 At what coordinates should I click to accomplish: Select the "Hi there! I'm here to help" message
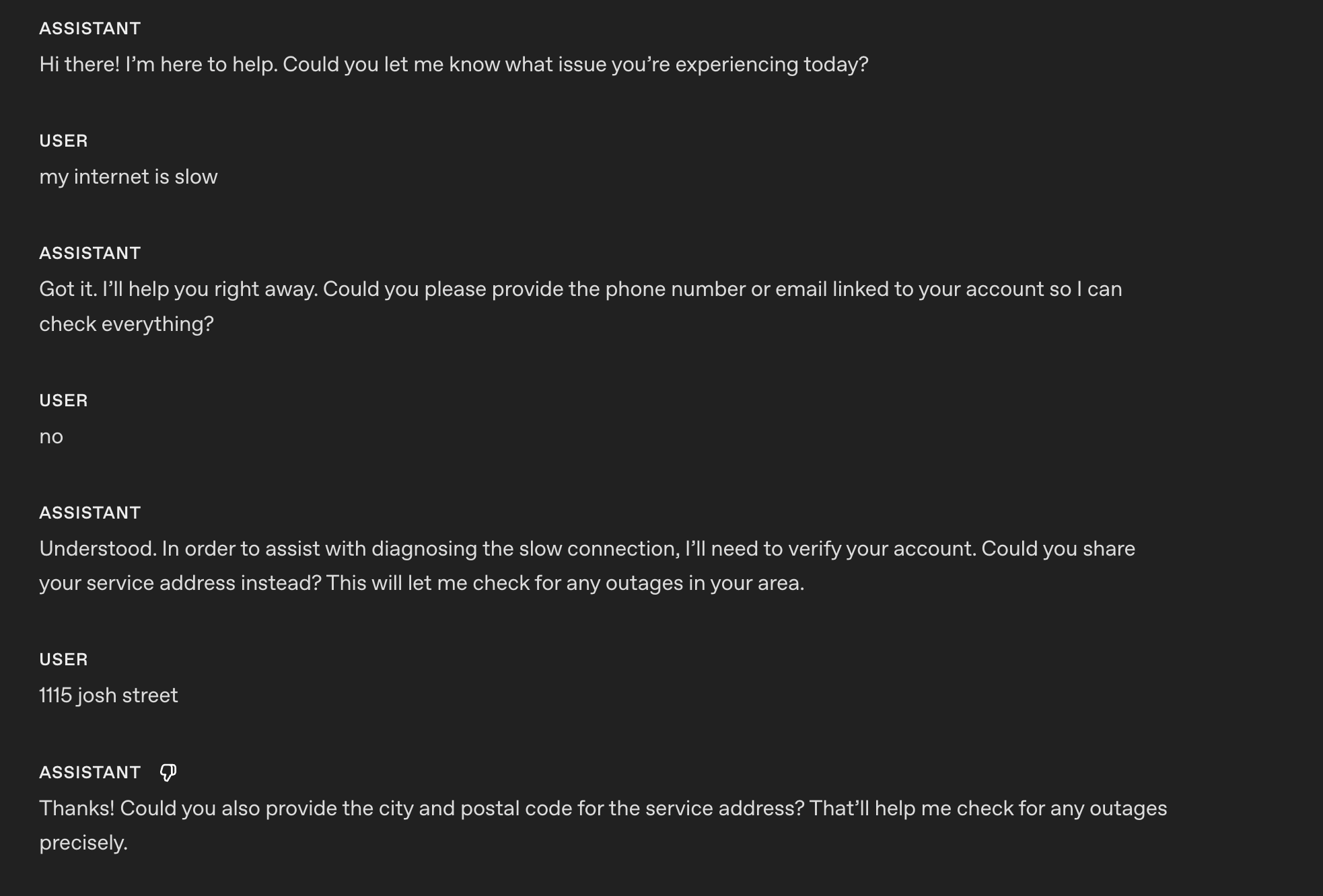tap(453, 65)
